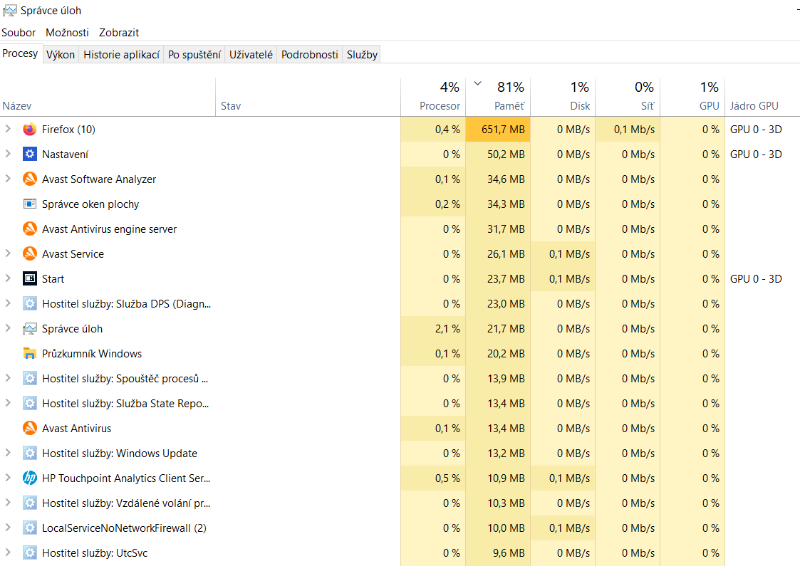Click the Start process icon
The height and width of the screenshot is (566, 800).
tap(30, 279)
